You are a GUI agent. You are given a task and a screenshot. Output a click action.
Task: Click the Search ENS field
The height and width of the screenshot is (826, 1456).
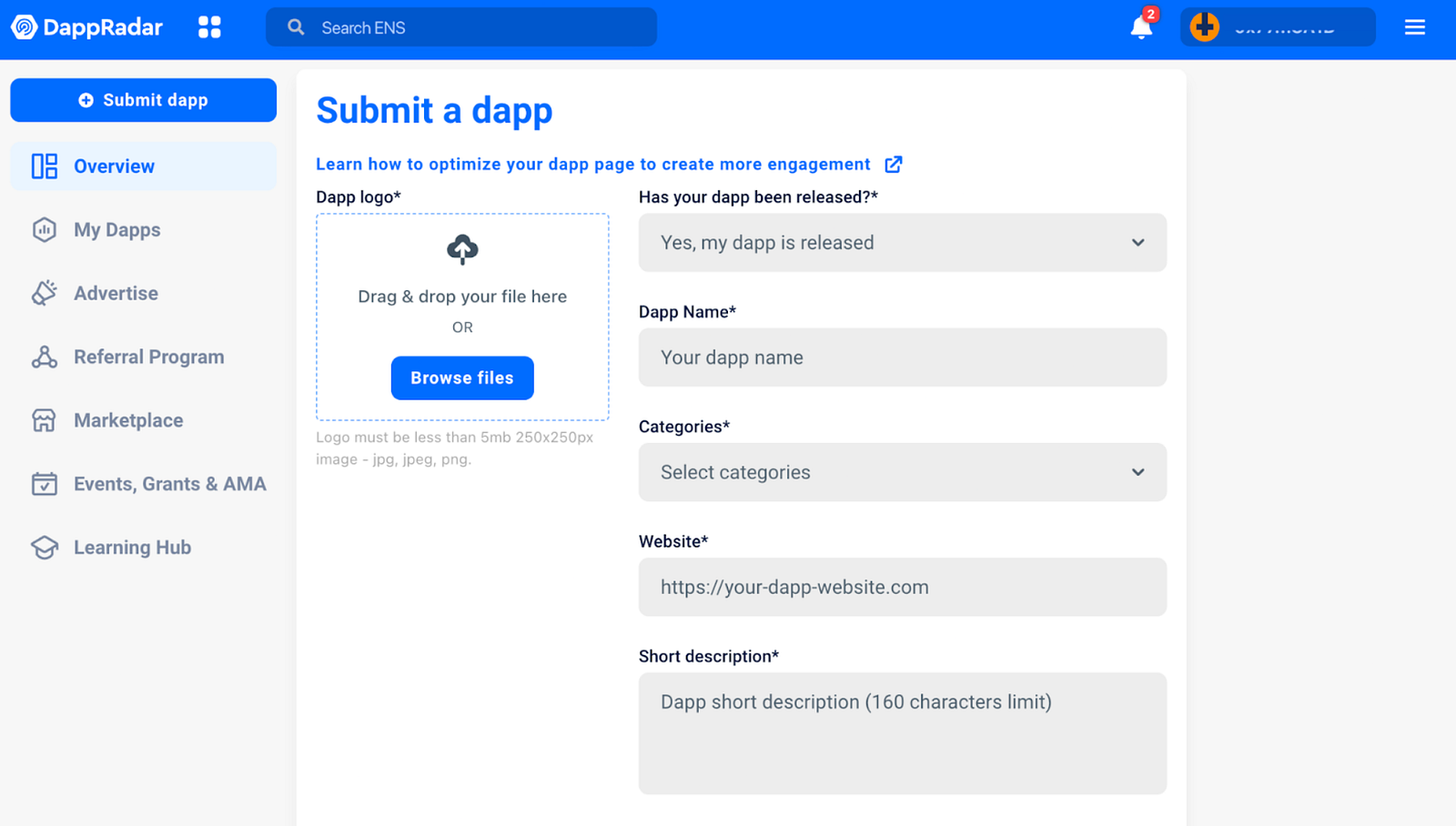[x=461, y=27]
